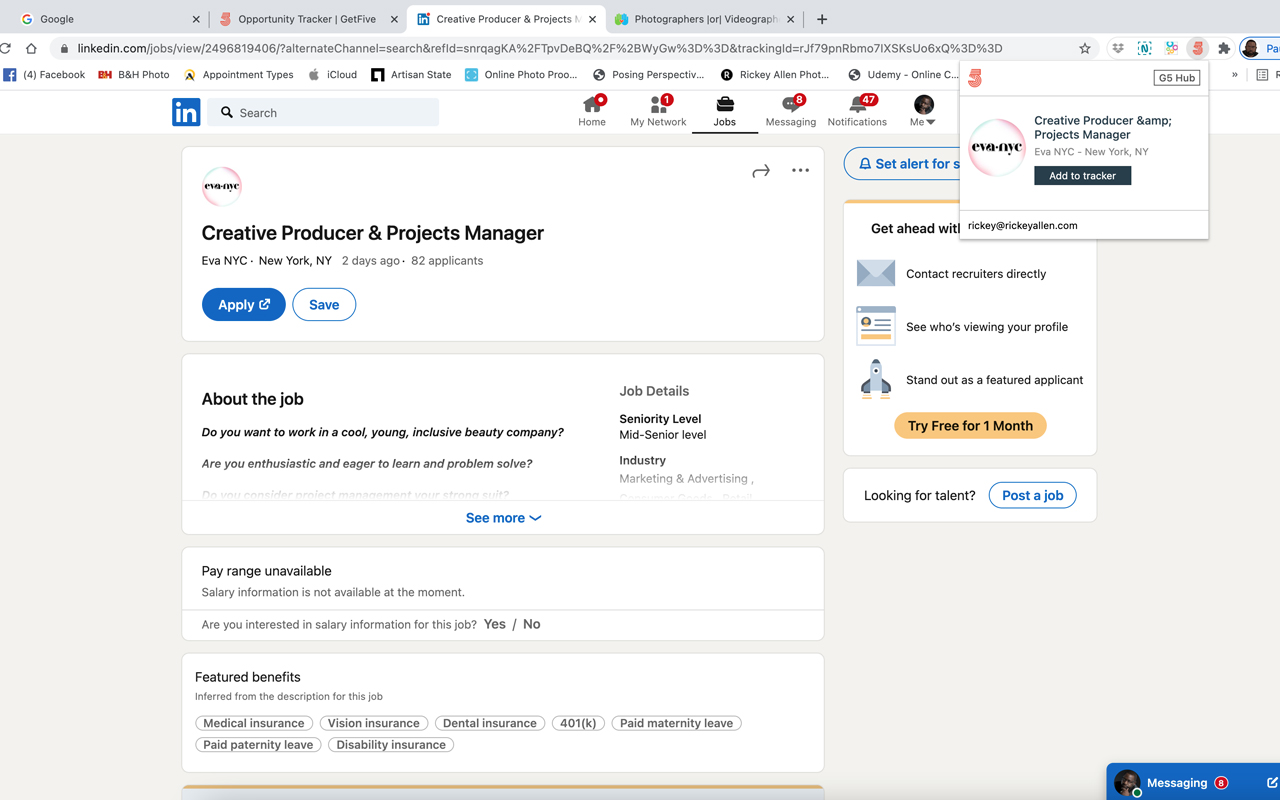Close the Google tab
The height and width of the screenshot is (800, 1280).
[196, 19]
